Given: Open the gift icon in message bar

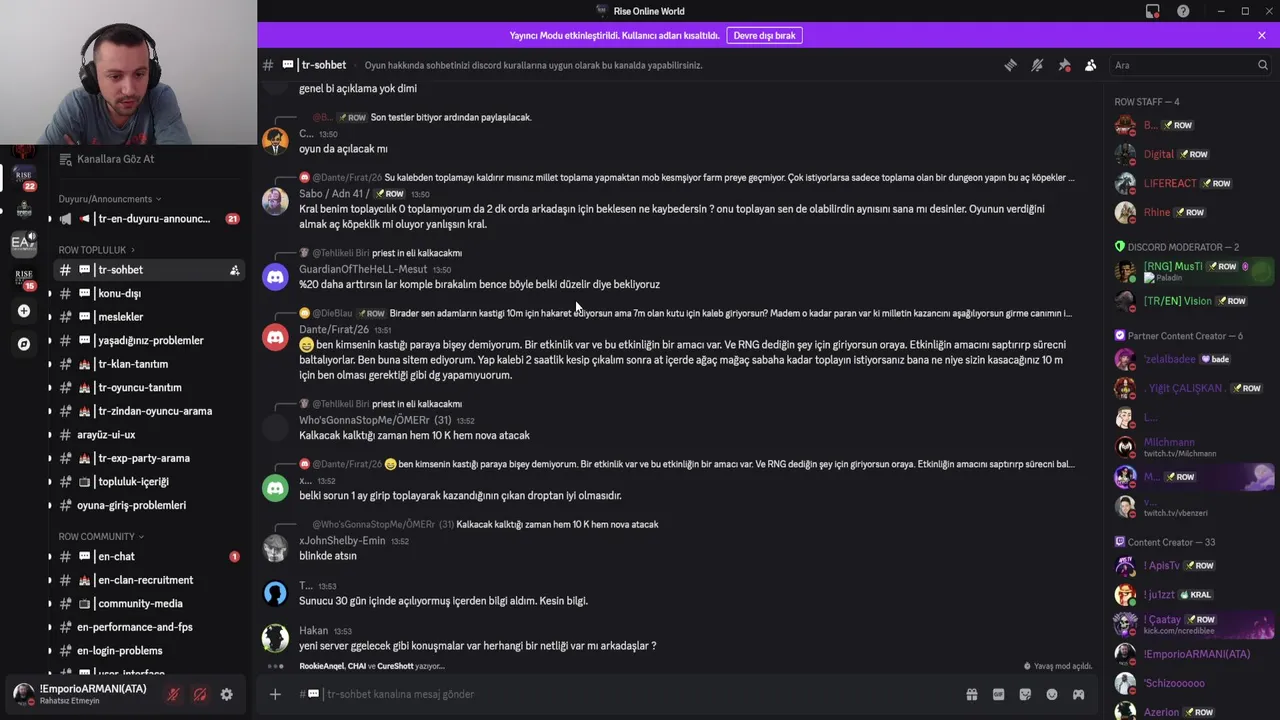Looking at the screenshot, I should [x=971, y=694].
